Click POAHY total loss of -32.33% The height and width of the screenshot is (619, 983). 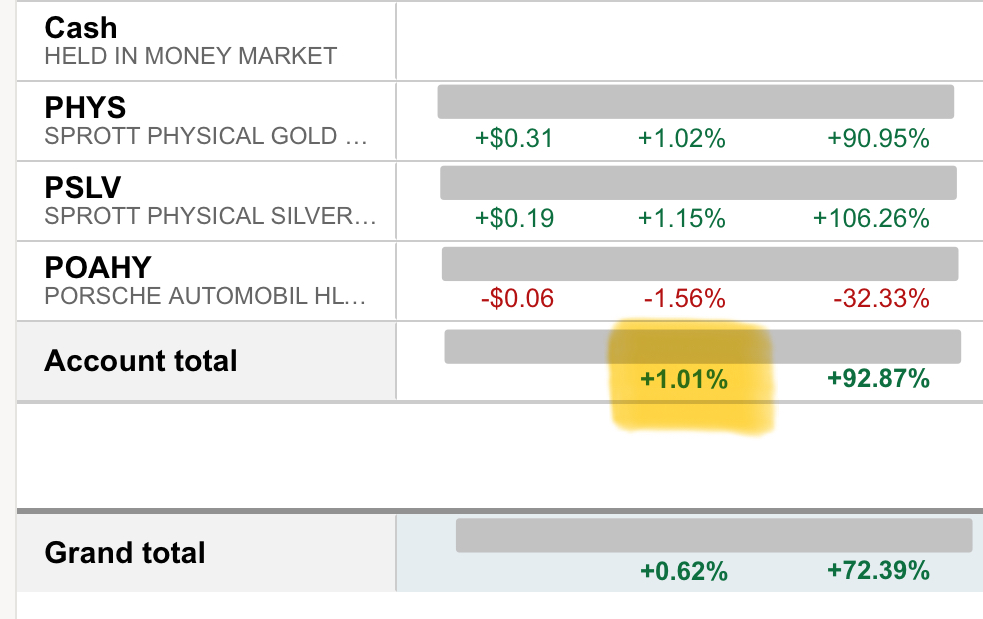pos(880,298)
